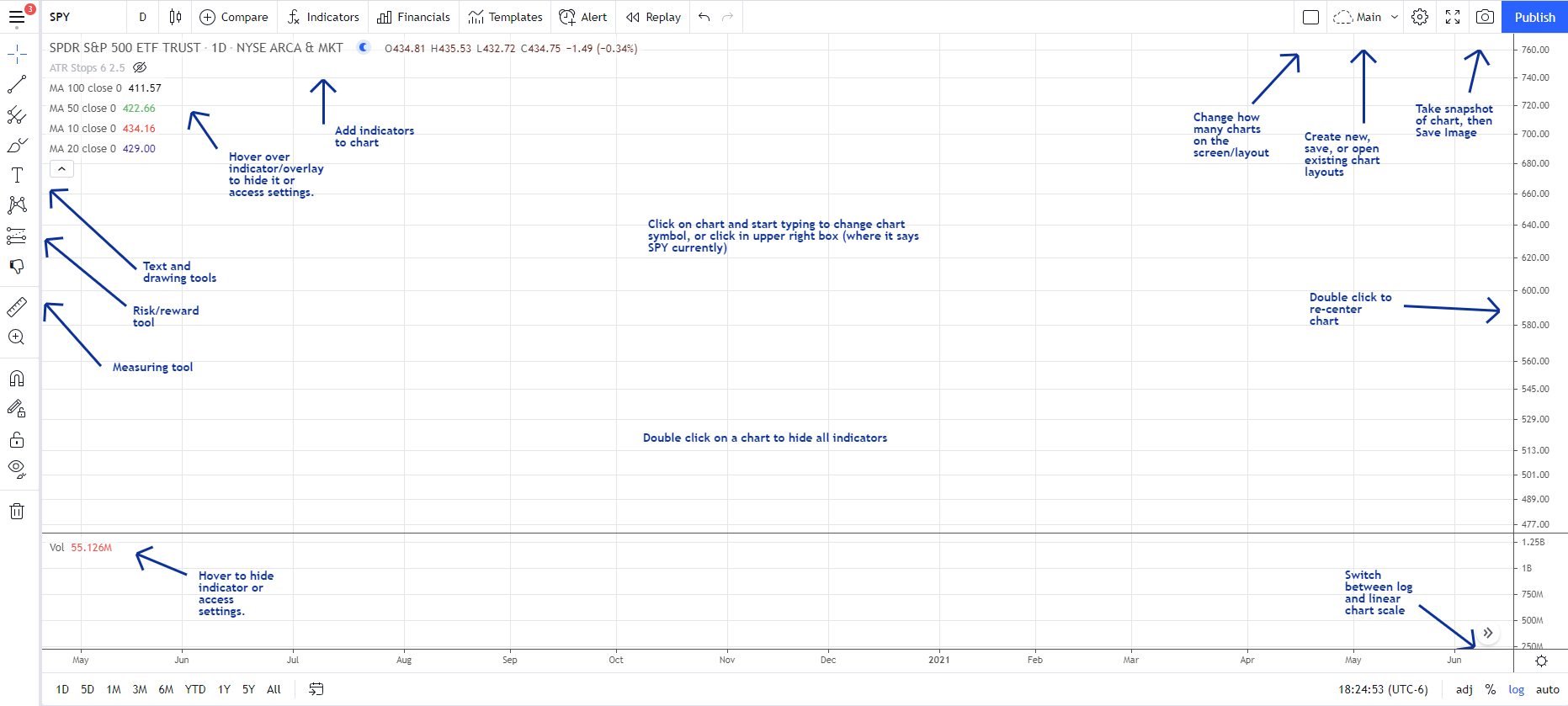Expand the arrow next to Main
1568x706 pixels.
(1394, 17)
